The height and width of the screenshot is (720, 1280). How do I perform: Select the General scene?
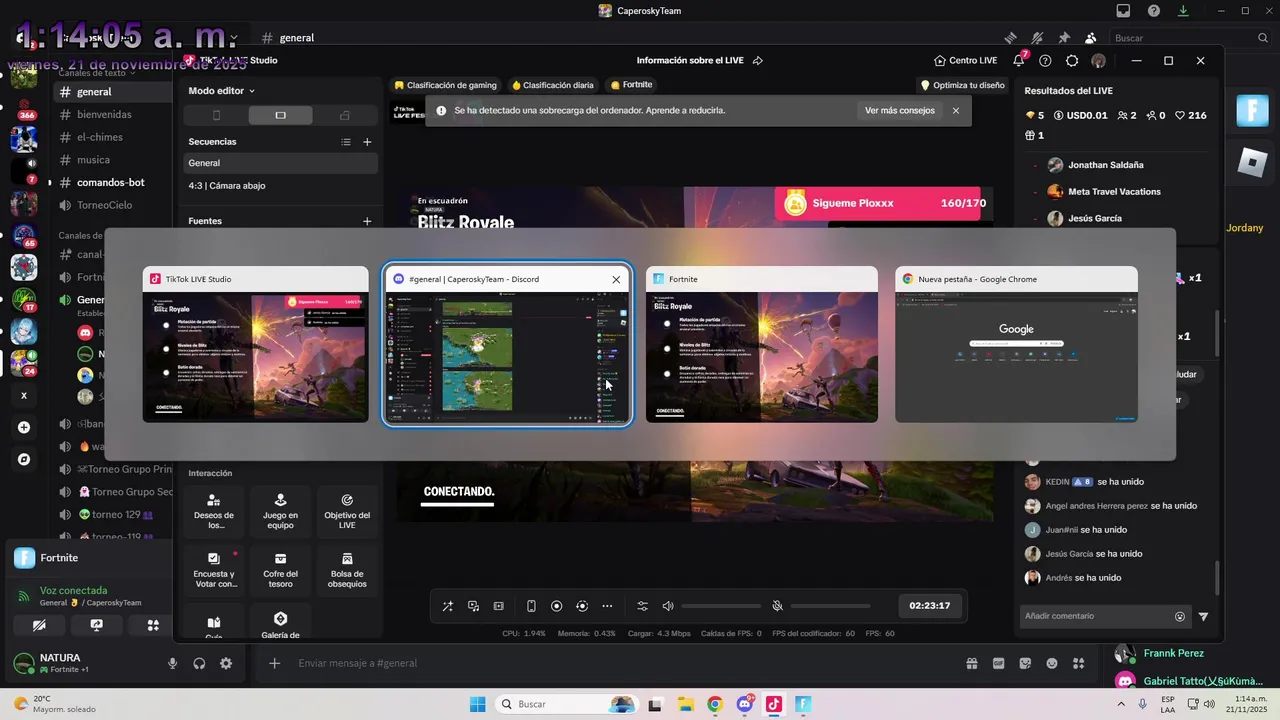[281, 163]
